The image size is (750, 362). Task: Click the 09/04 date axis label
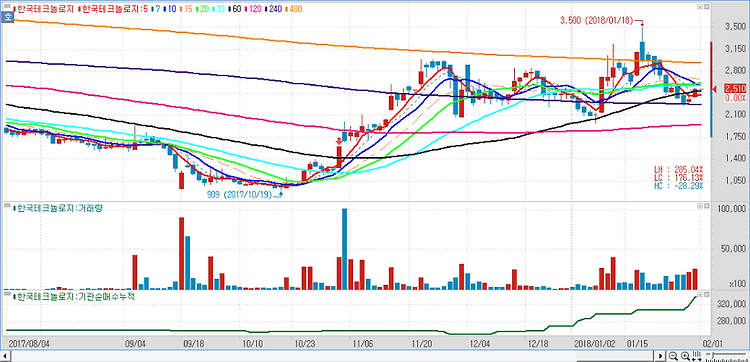click(x=135, y=343)
